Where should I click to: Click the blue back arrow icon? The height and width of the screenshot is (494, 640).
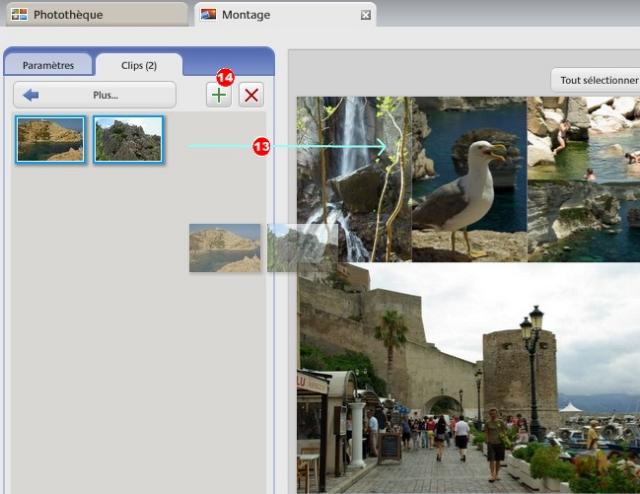[31, 95]
